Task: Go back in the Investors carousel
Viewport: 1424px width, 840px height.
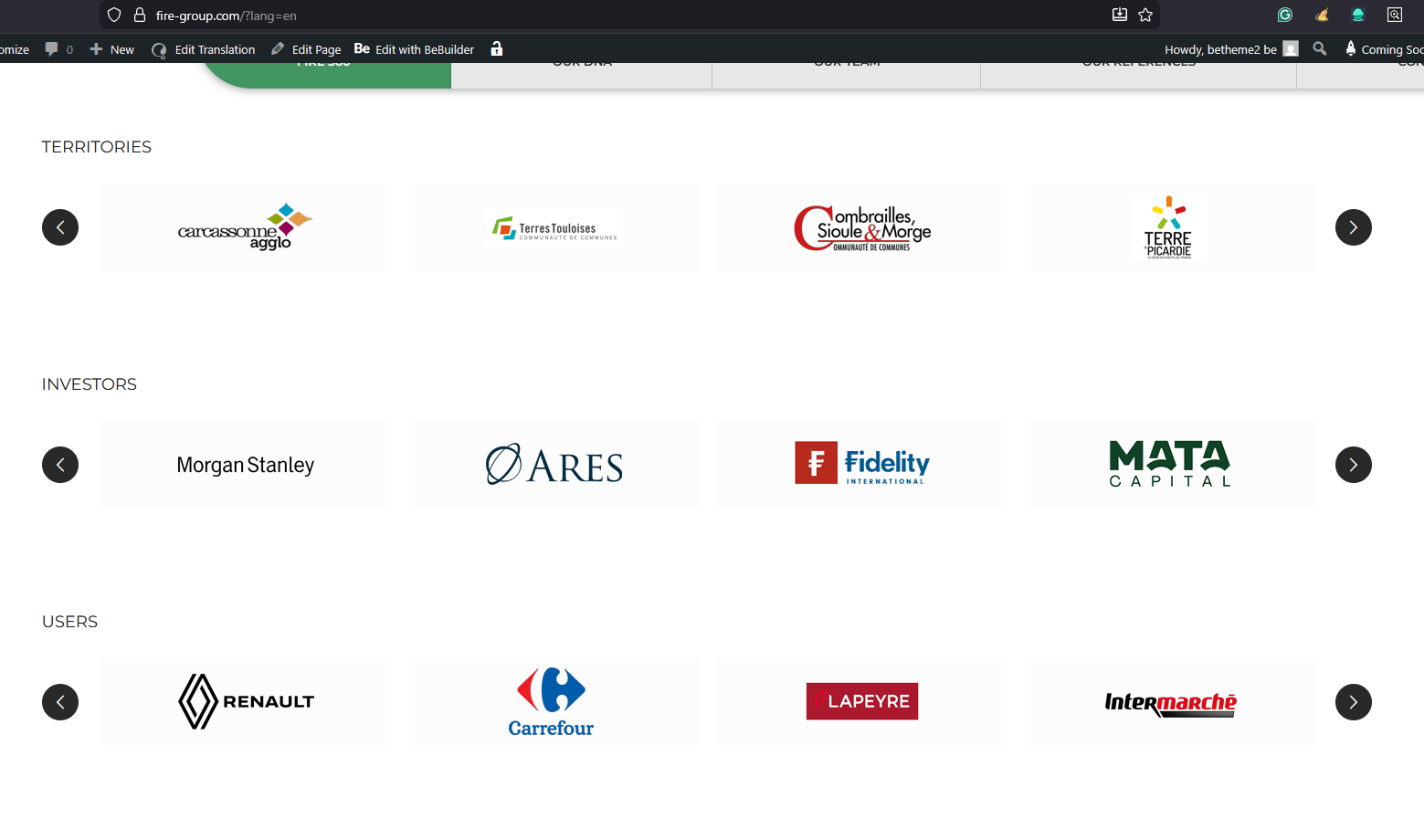Action: coord(60,465)
